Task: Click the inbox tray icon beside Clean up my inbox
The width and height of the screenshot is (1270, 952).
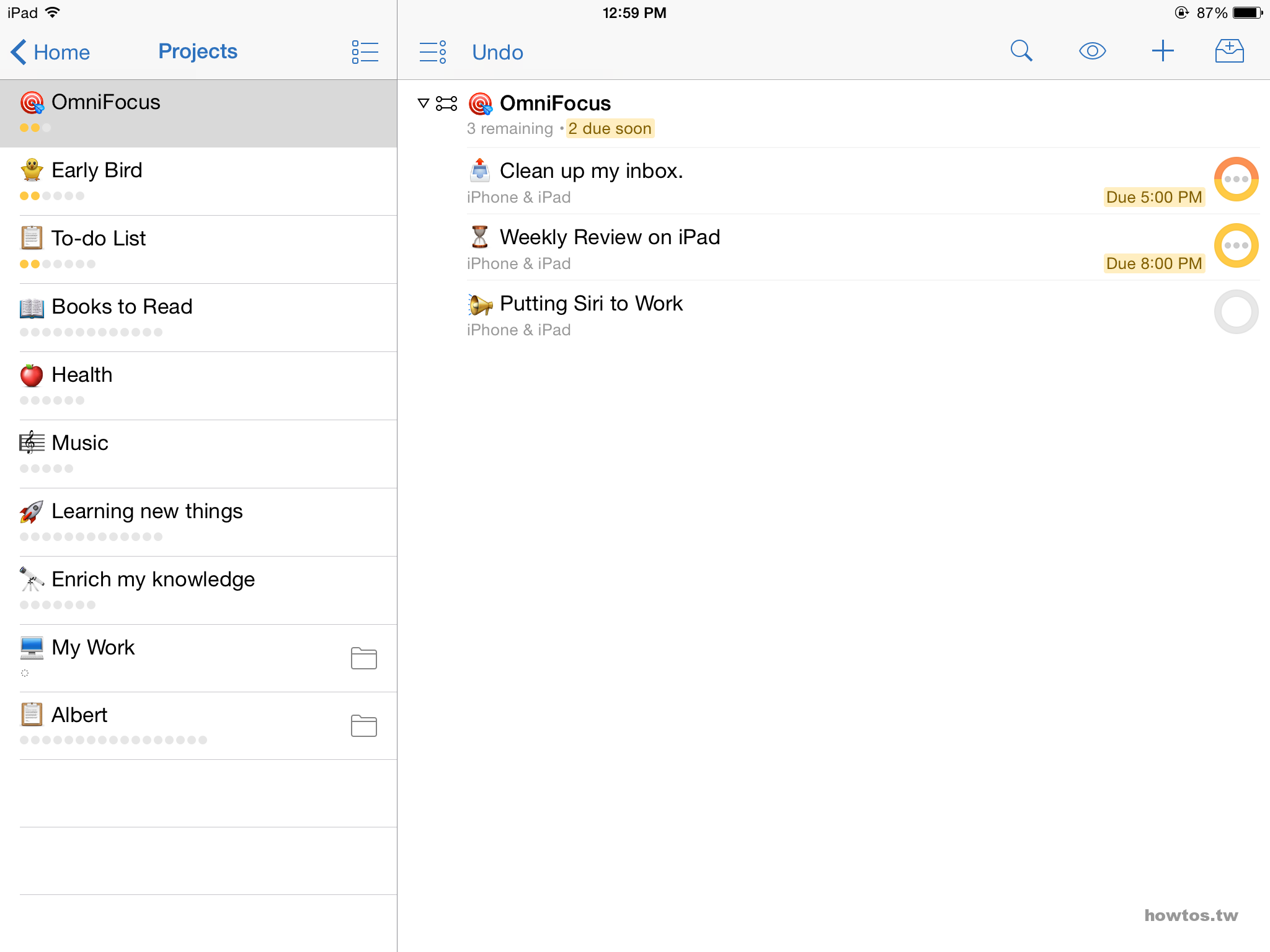Action: pyautogui.click(x=480, y=170)
